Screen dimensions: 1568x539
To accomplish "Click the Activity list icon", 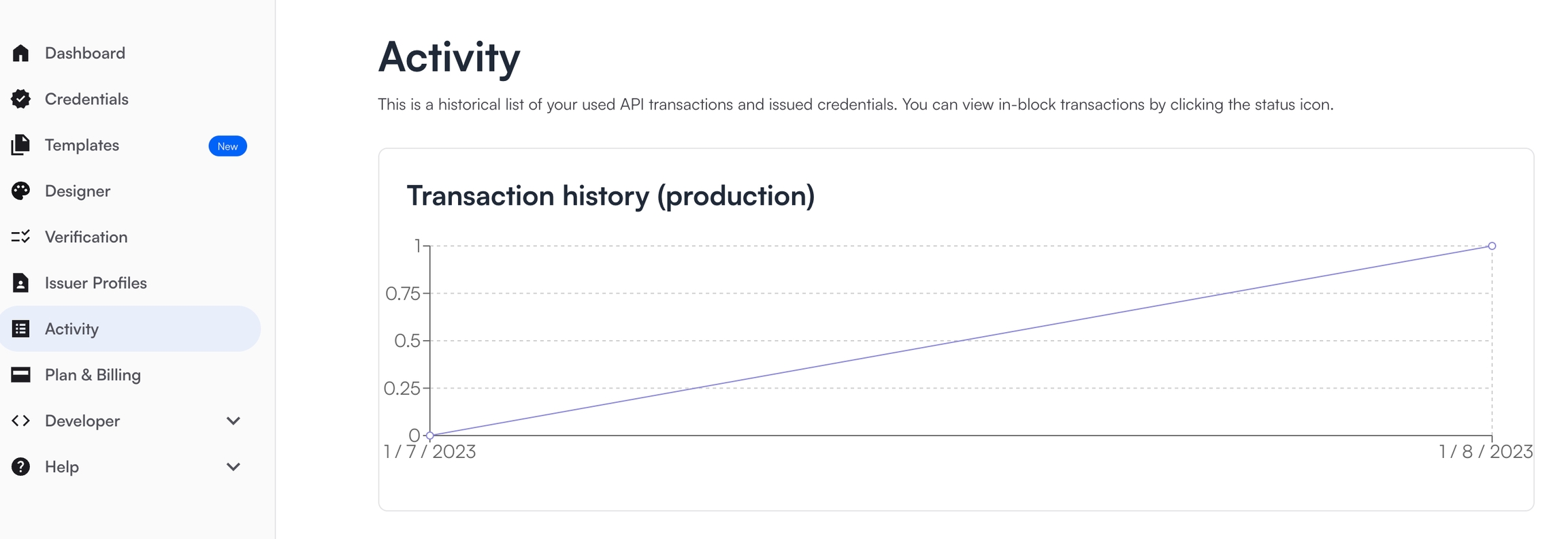I will (x=20, y=329).
